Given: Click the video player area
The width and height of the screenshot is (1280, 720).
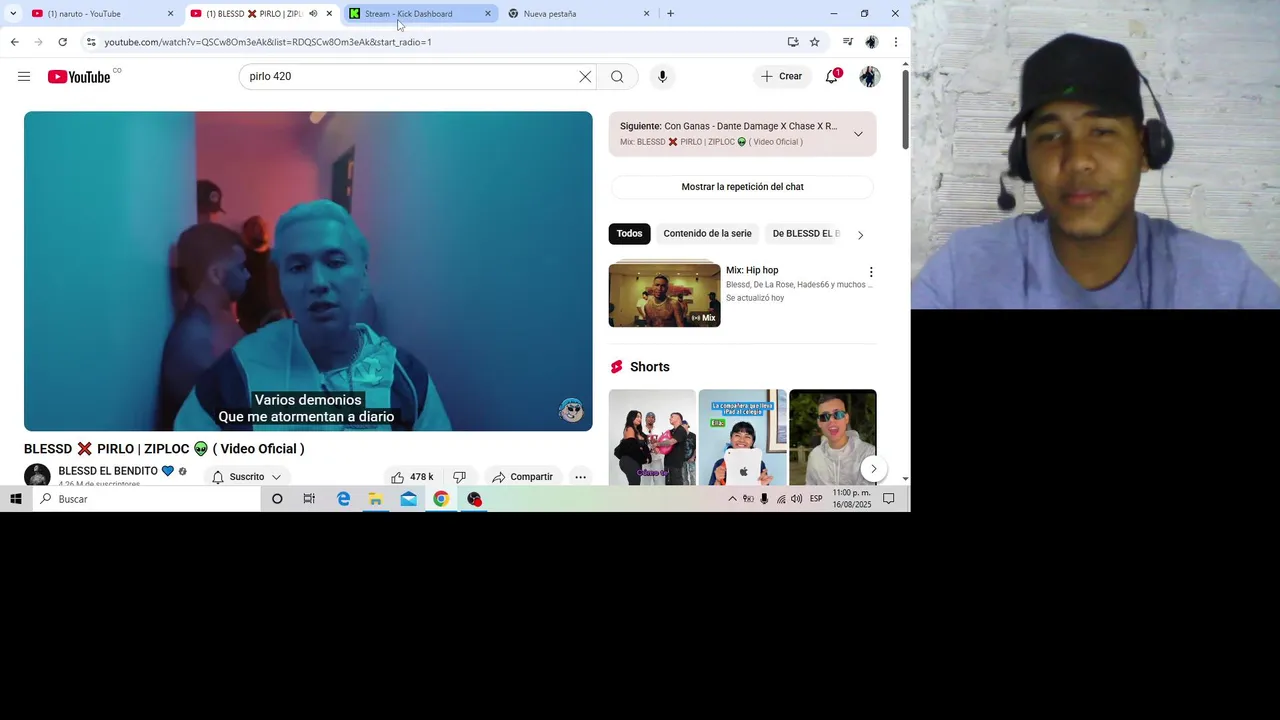Looking at the screenshot, I should pos(308,271).
